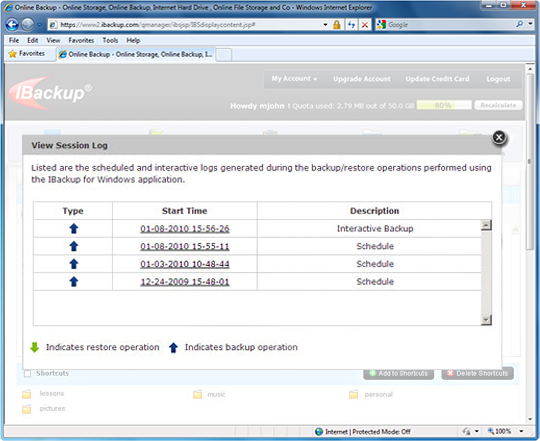540x441 pixels.
Task: Open the recent pages dropdown arrow
Action: point(40,25)
